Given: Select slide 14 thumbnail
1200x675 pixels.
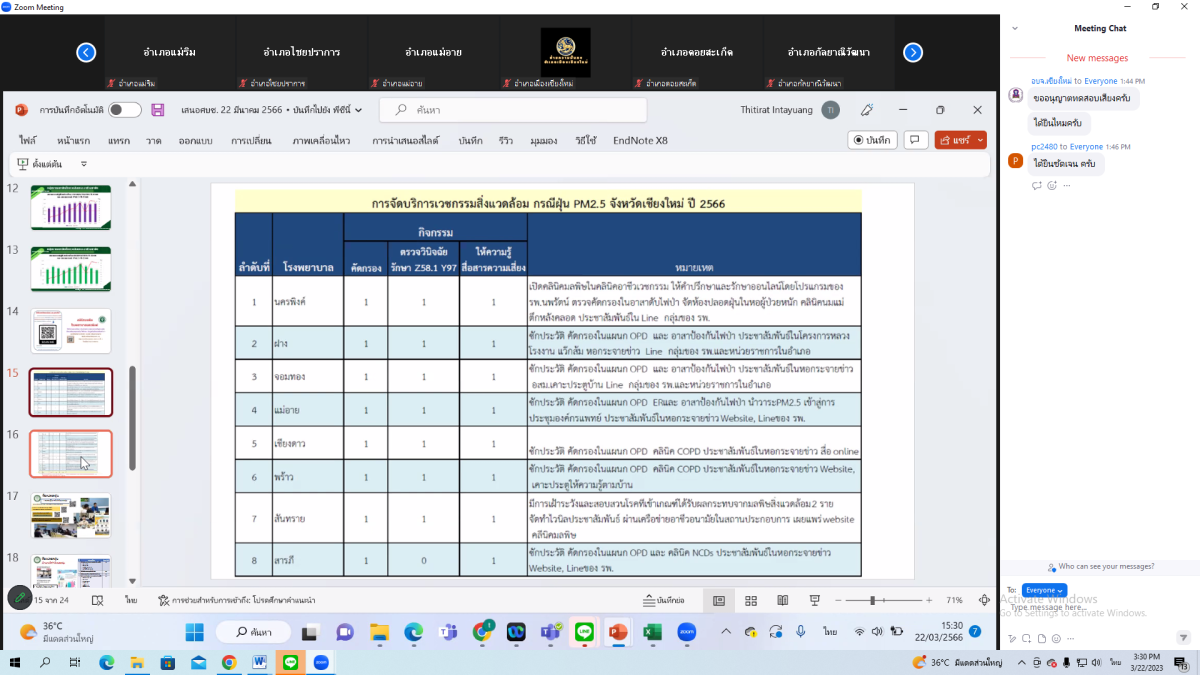Looking at the screenshot, I should click(x=71, y=331).
